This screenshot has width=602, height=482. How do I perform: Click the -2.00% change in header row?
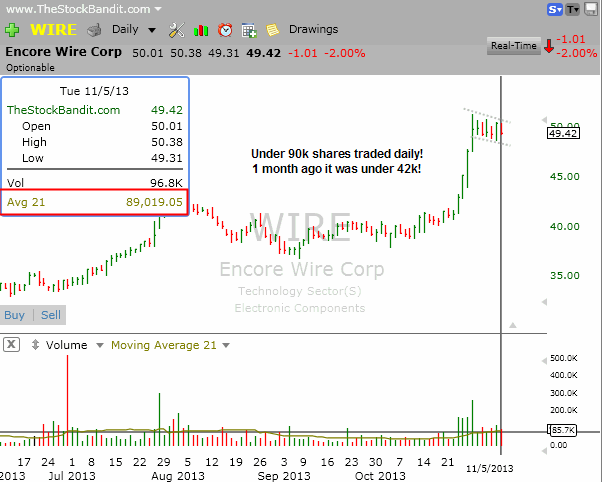pyautogui.click(x=345, y=53)
